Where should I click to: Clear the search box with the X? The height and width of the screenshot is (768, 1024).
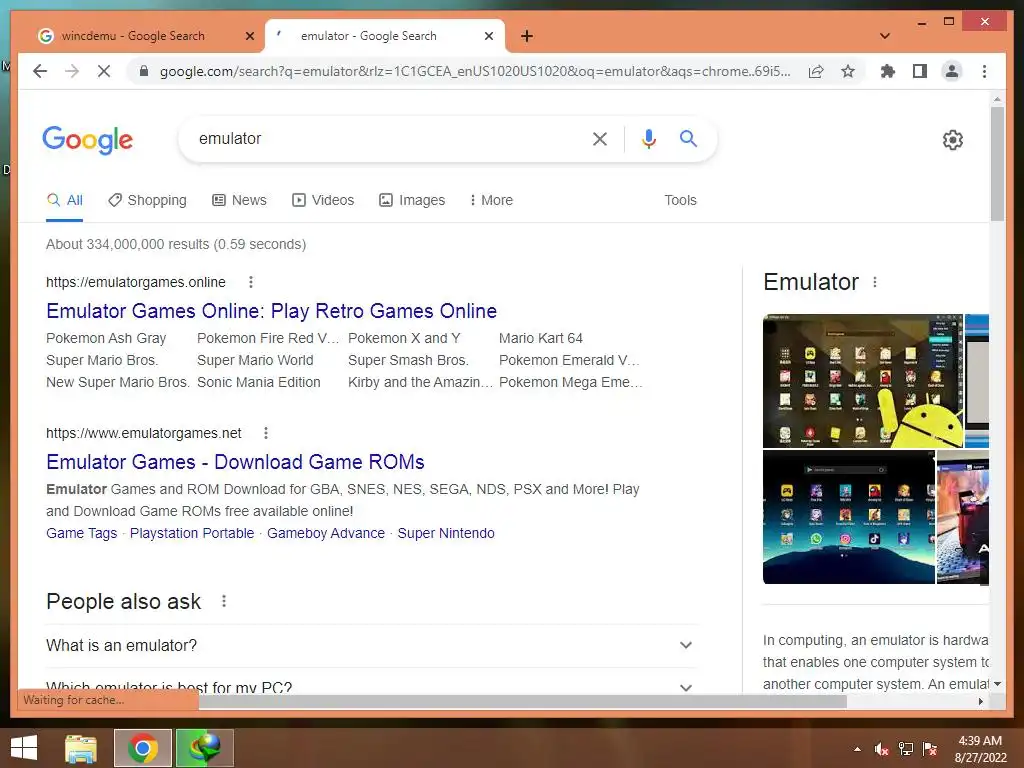tap(600, 138)
